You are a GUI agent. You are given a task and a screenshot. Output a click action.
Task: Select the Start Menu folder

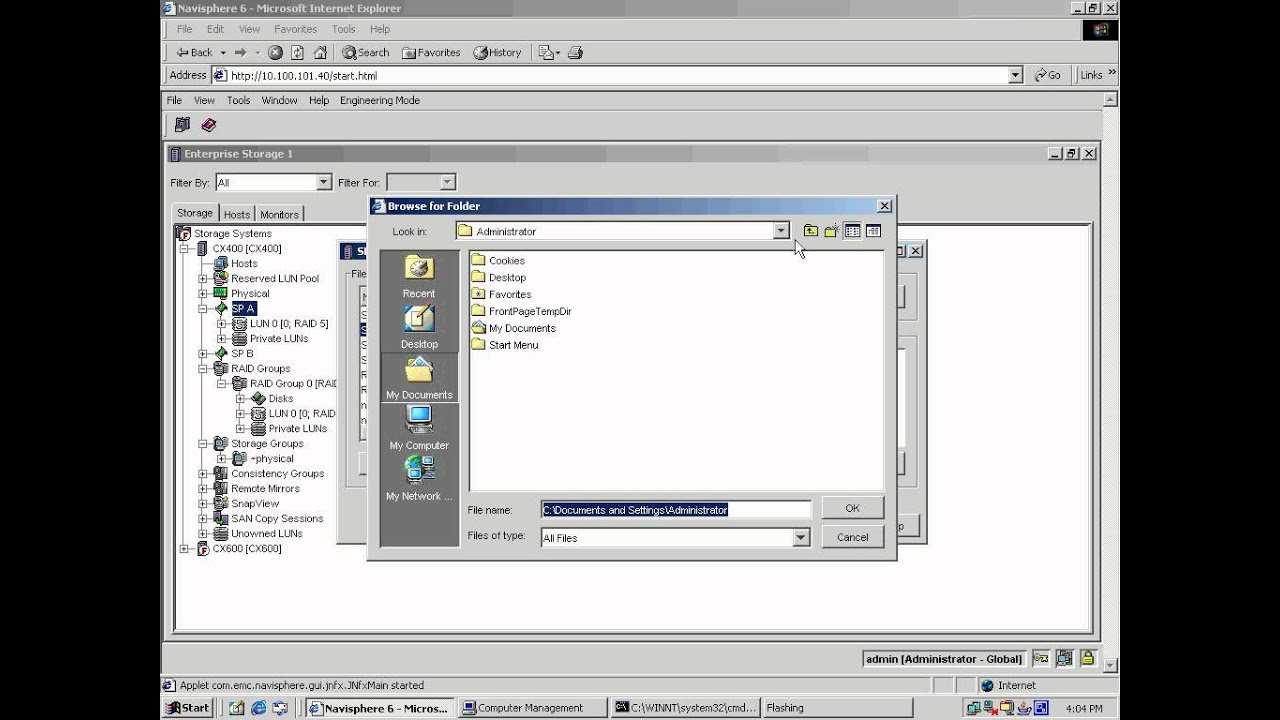pos(505,345)
